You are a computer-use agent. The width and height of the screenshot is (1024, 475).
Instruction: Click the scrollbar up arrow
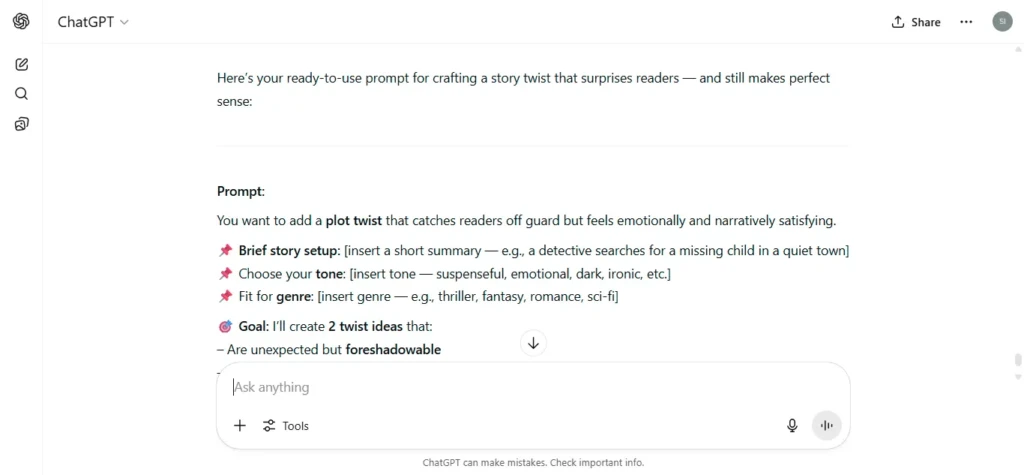coord(1017,49)
